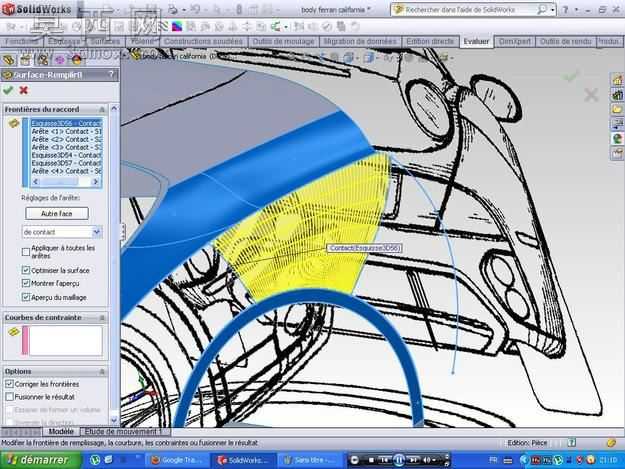Open the Constructions soudées tab
The height and width of the screenshot is (469, 625).
[x=203, y=41]
